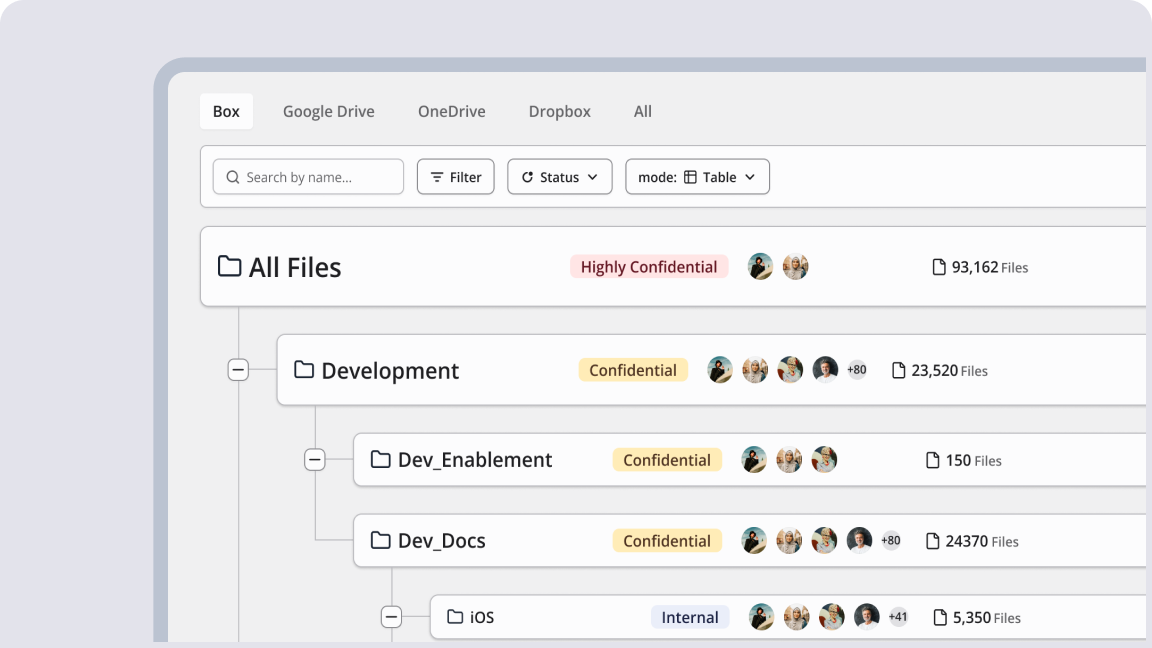The width and height of the screenshot is (1152, 648).
Task: Select the Development folder name
Action: [x=390, y=370]
